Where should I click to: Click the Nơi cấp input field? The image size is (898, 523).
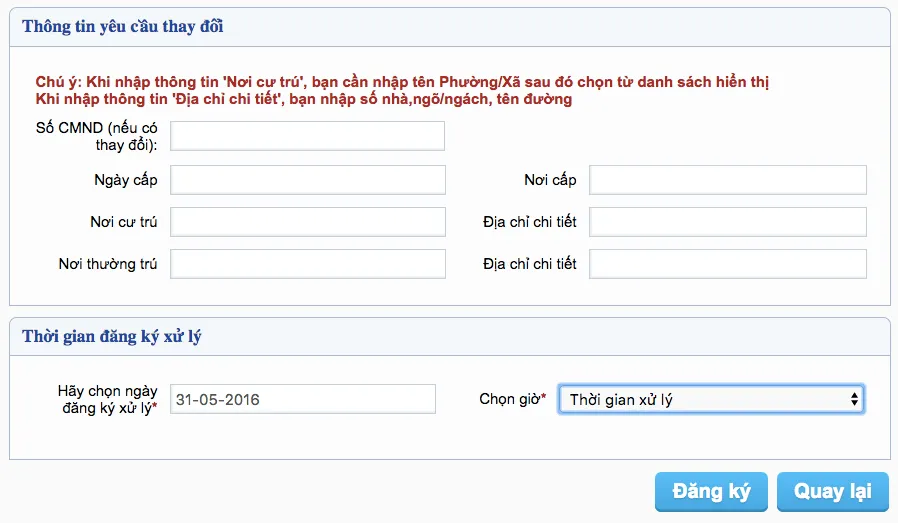click(727, 180)
